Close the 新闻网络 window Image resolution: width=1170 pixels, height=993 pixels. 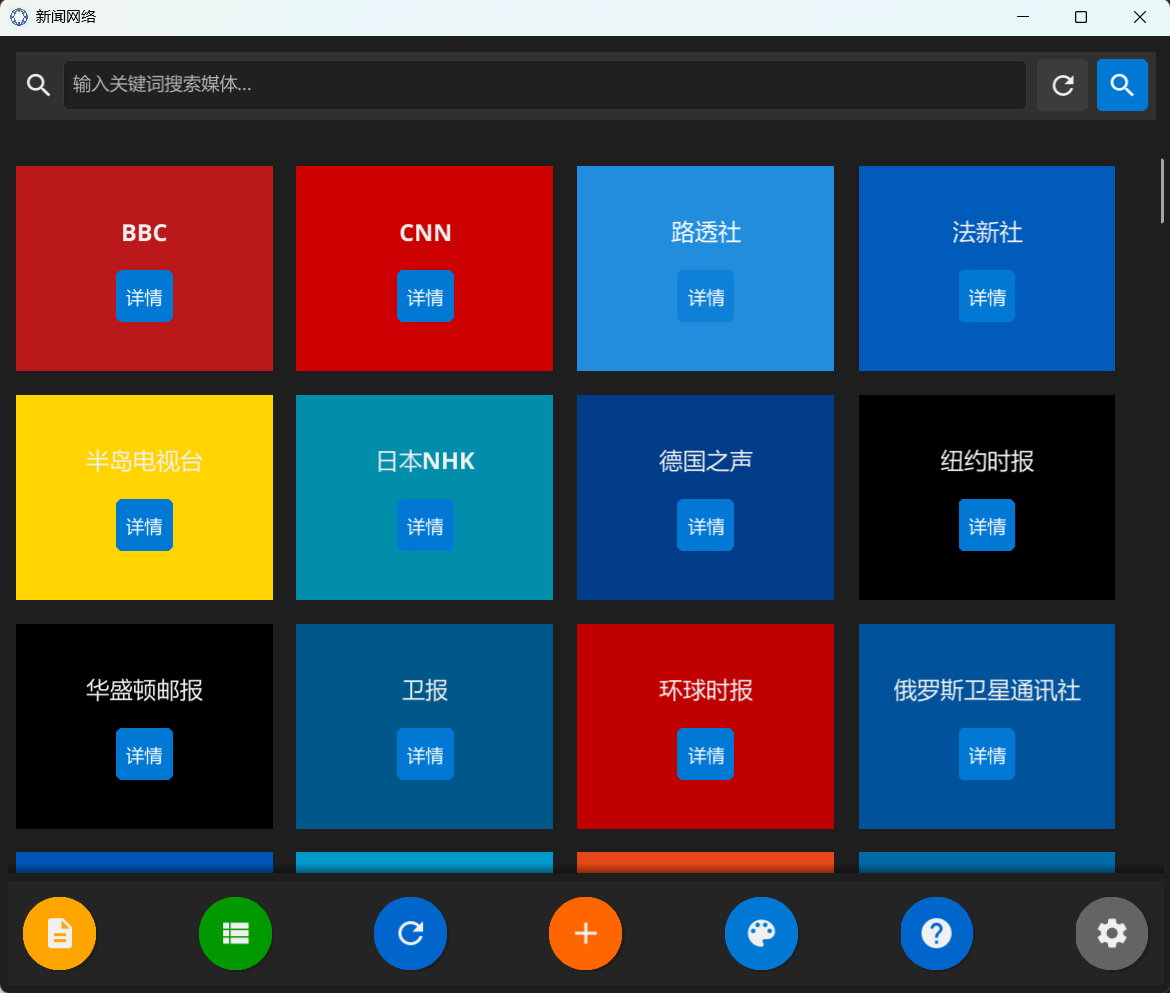click(x=1139, y=16)
